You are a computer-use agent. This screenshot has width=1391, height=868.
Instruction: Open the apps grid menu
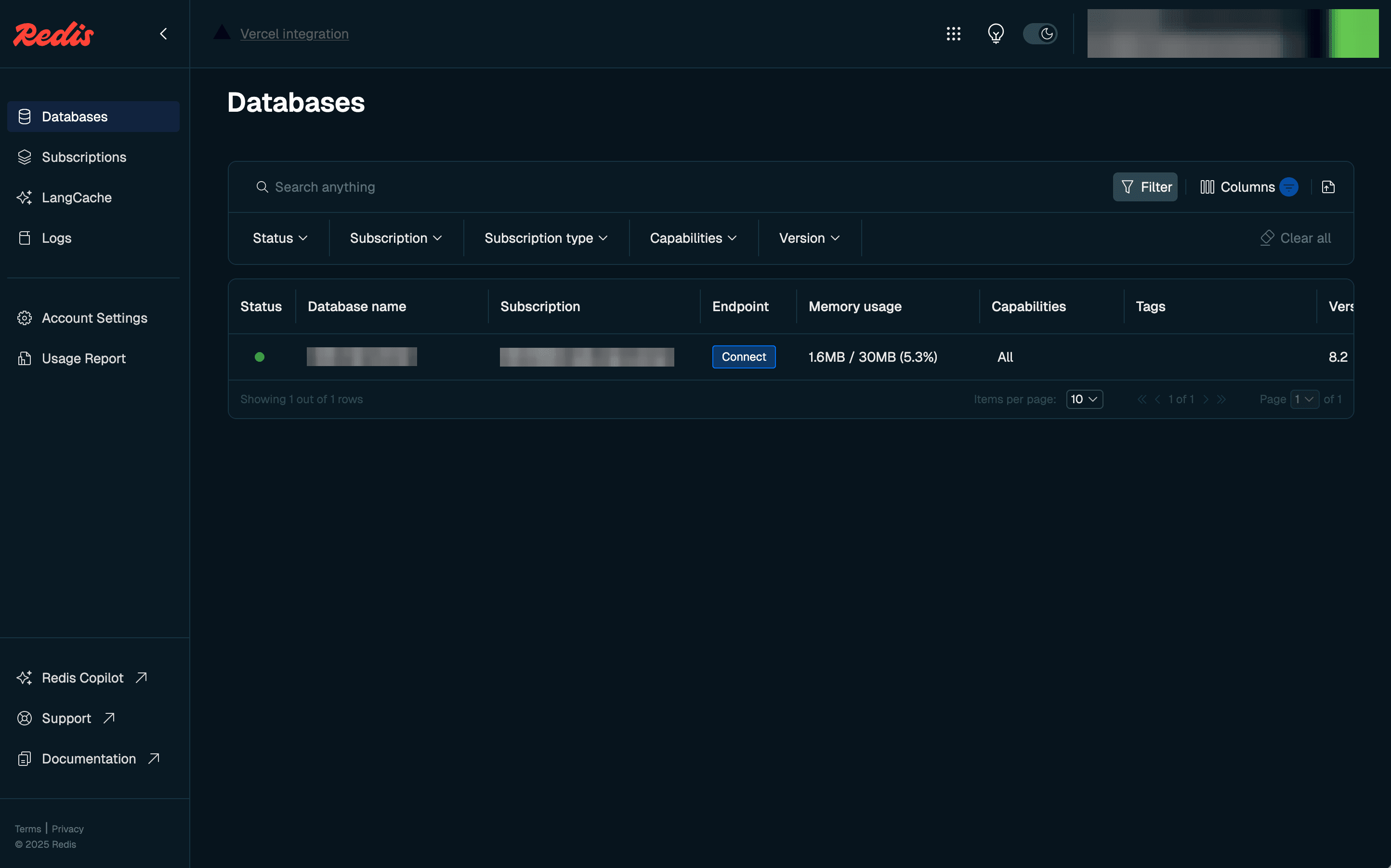tap(953, 33)
